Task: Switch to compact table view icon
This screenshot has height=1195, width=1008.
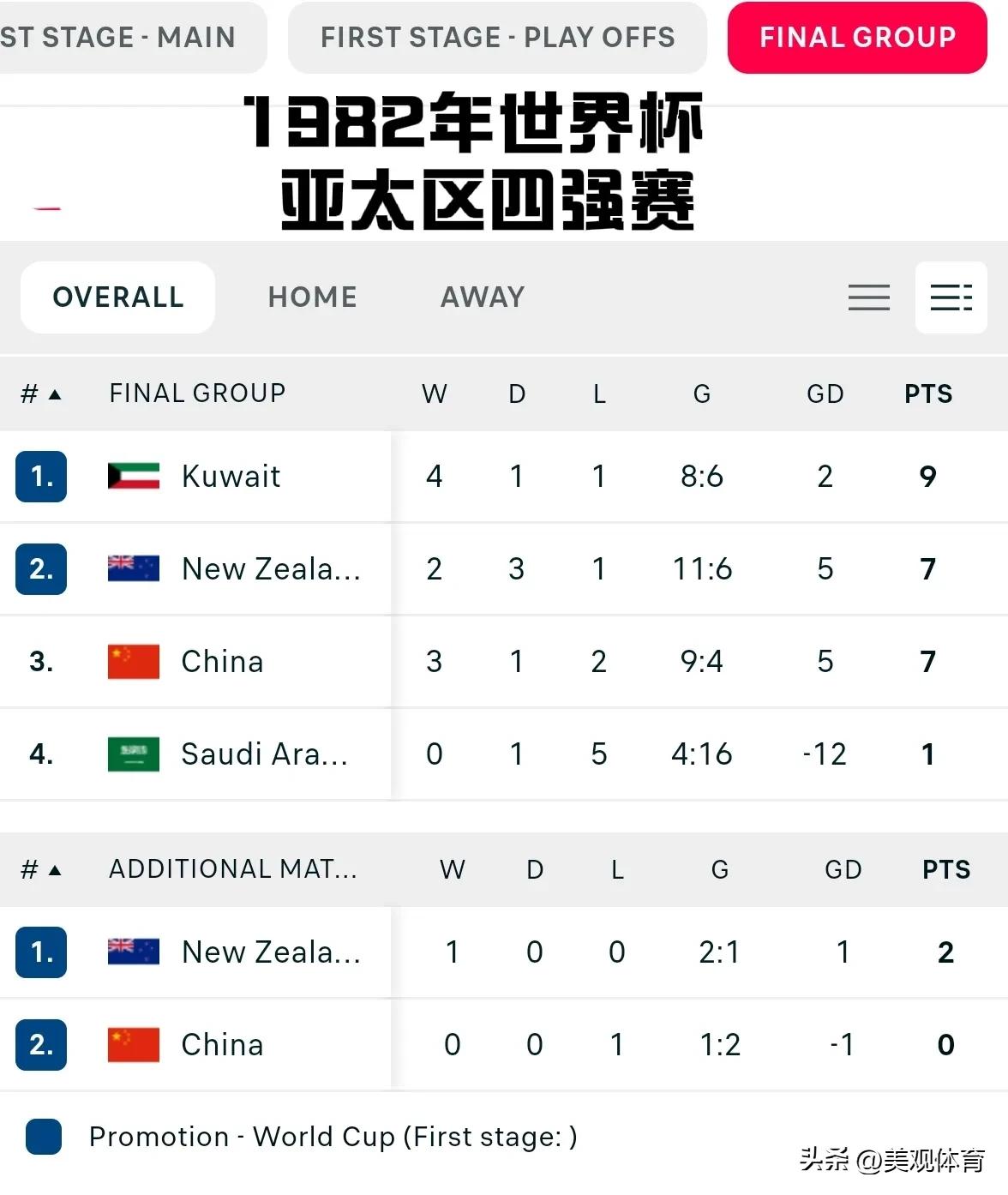Action: tap(868, 297)
